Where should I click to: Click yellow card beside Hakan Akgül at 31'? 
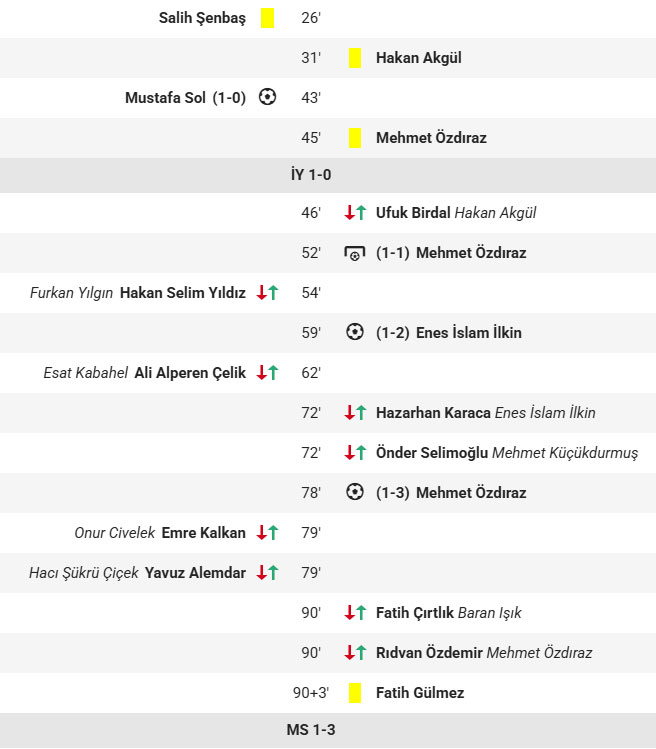355,58
